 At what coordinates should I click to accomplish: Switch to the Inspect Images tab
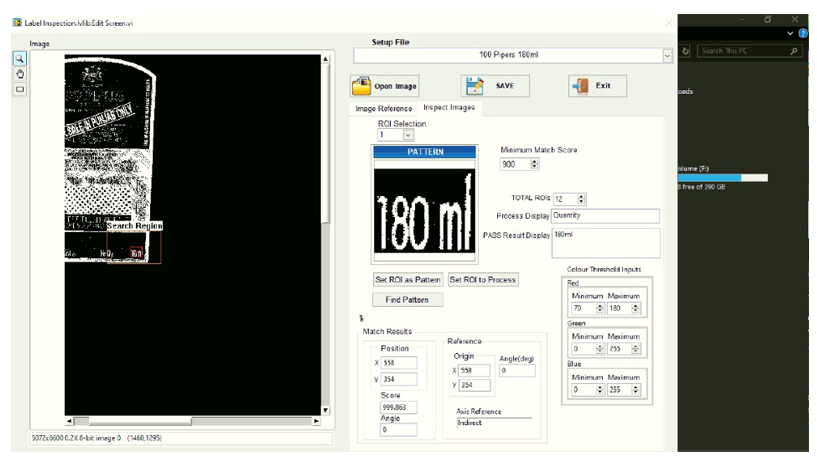[448, 107]
